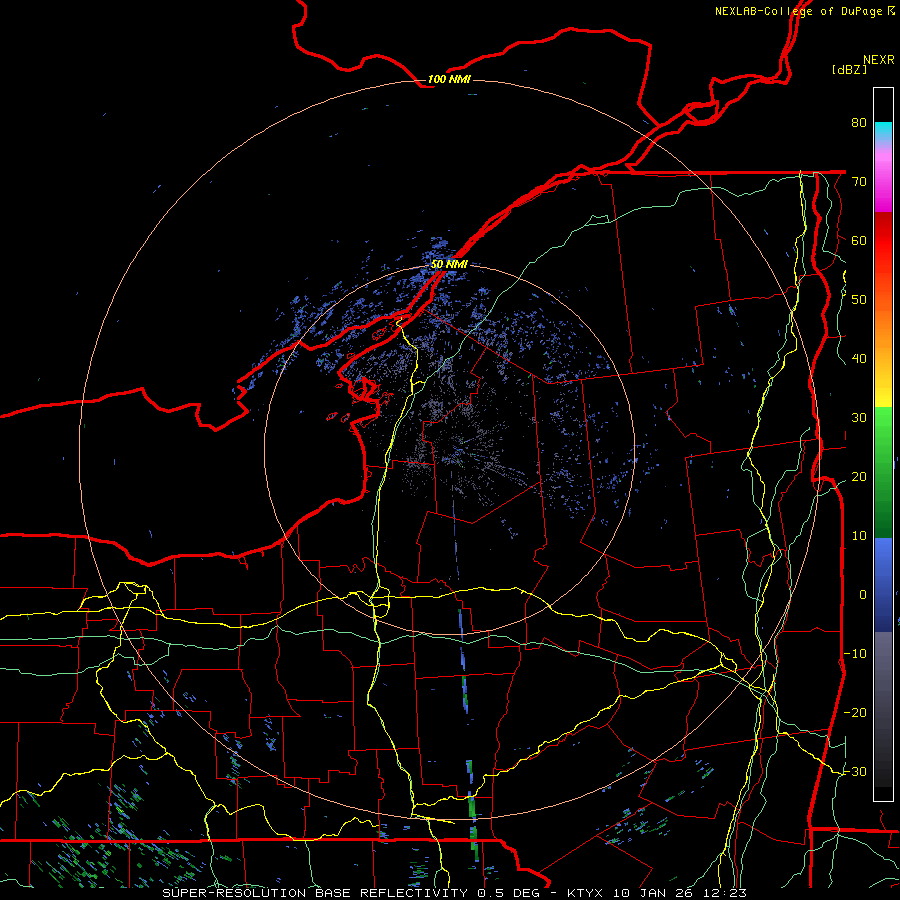Click the KTYX station identifier in caption
This screenshot has width=900, height=900.
(x=584, y=893)
